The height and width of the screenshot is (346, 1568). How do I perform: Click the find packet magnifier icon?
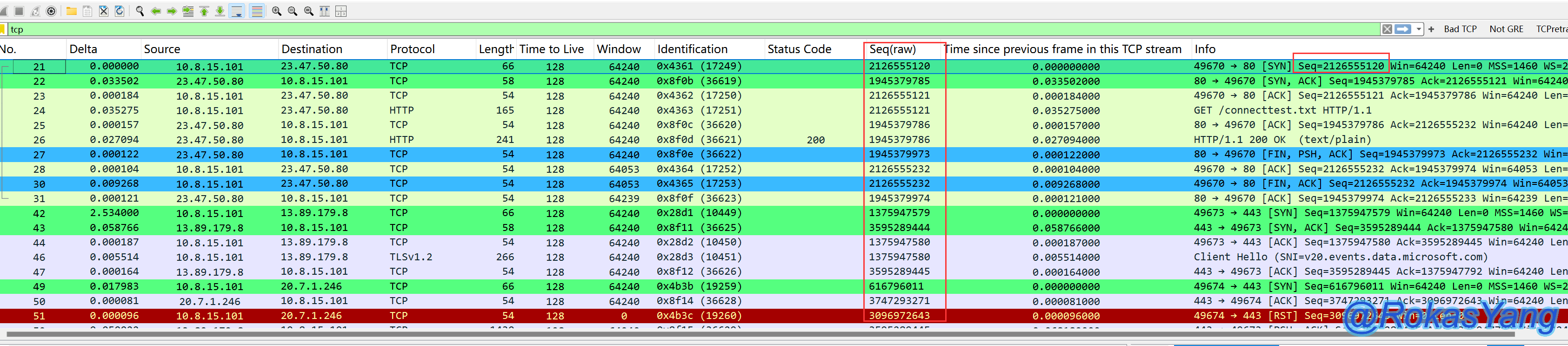(x=140, y=11)
